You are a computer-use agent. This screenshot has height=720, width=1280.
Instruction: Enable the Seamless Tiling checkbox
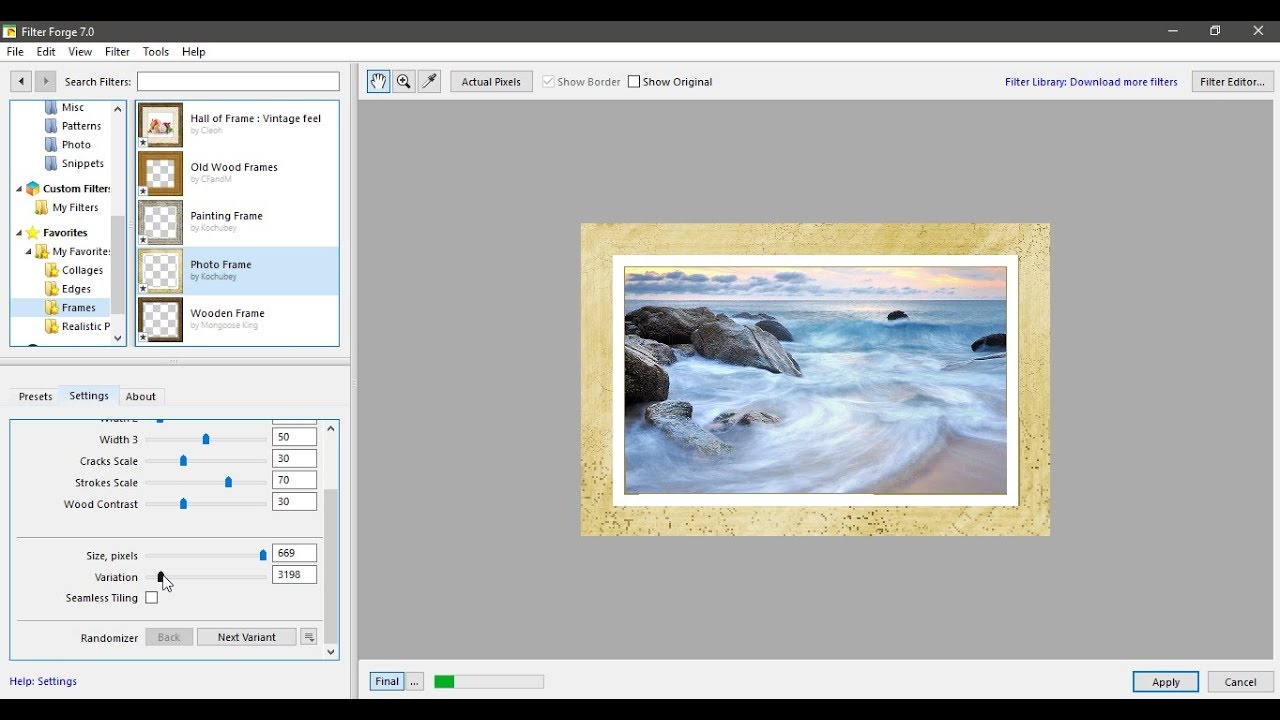tap(152, 598)
